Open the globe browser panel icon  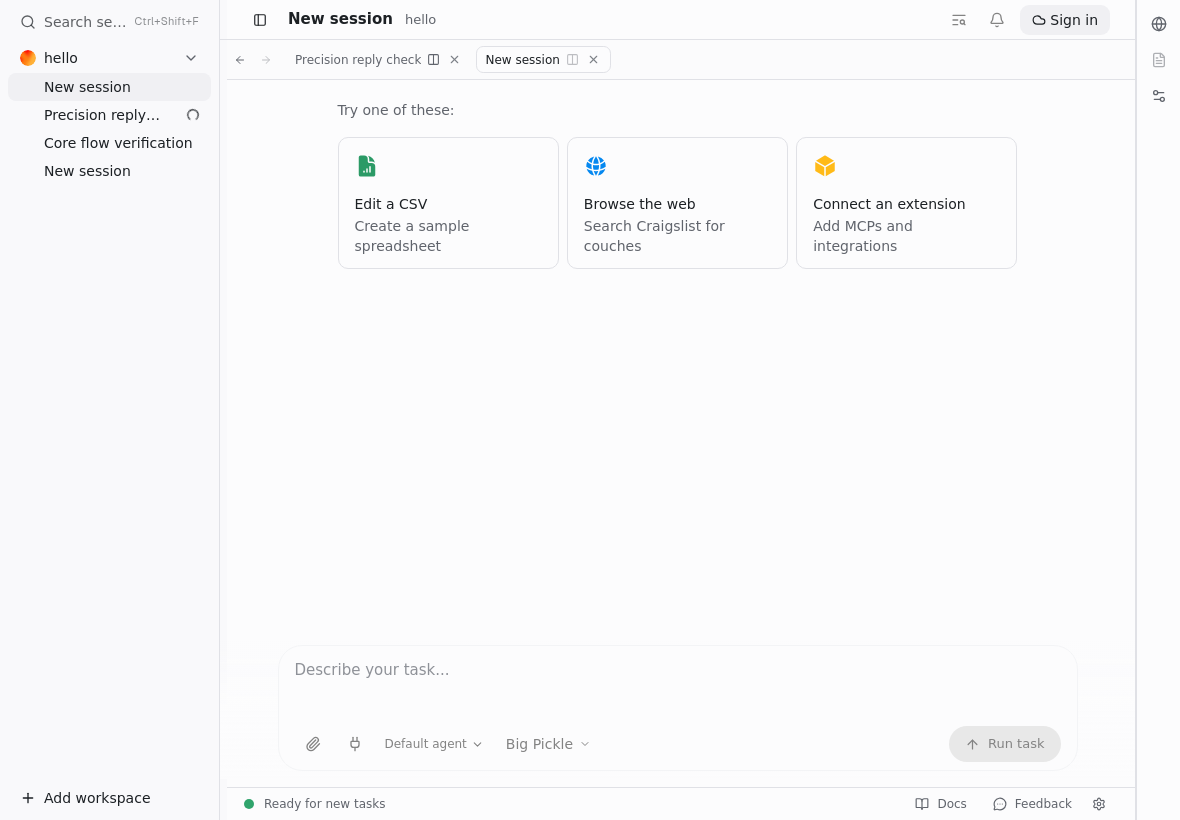[1159, 24]
